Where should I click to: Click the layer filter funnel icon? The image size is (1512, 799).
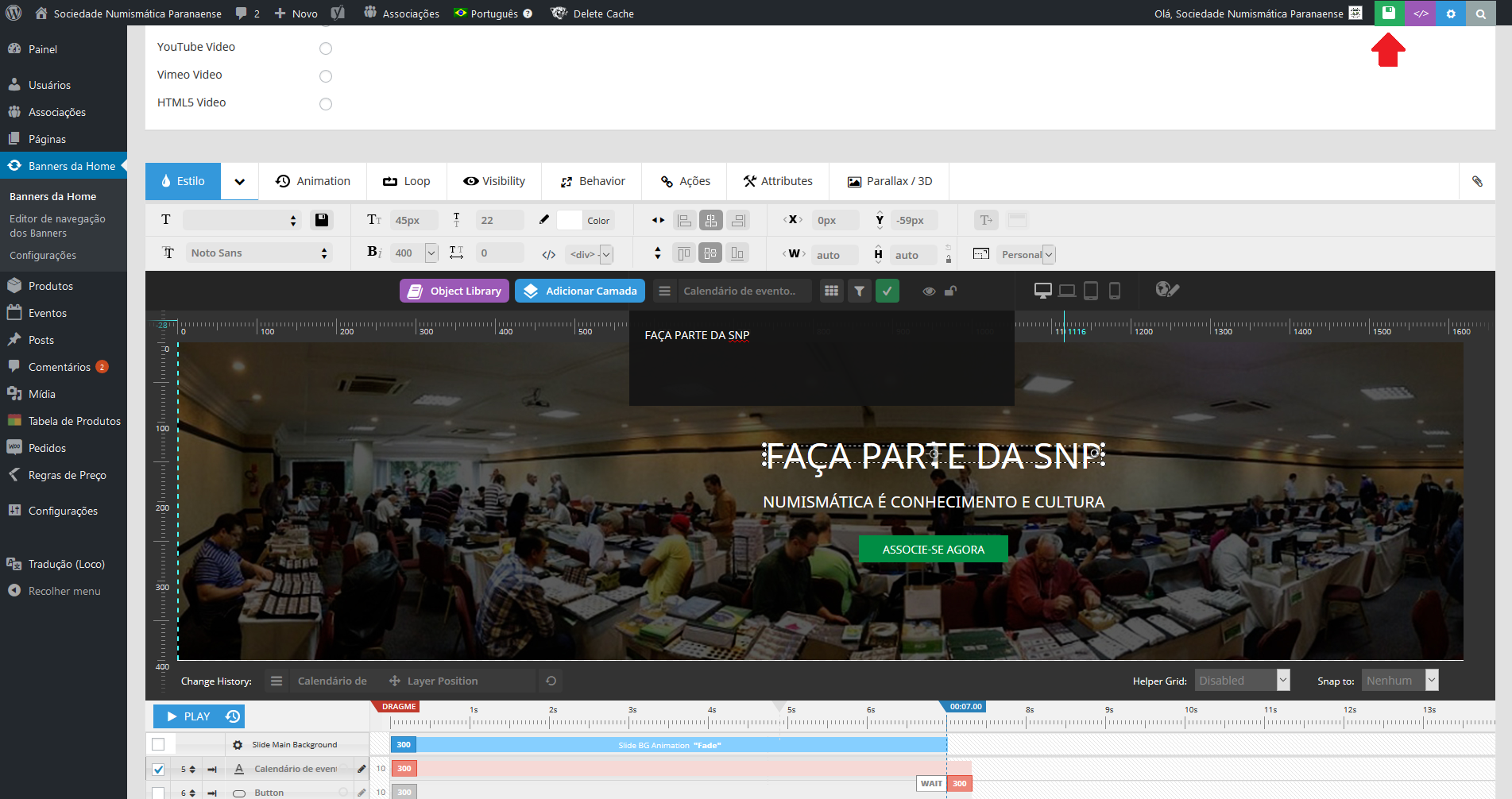860,291
